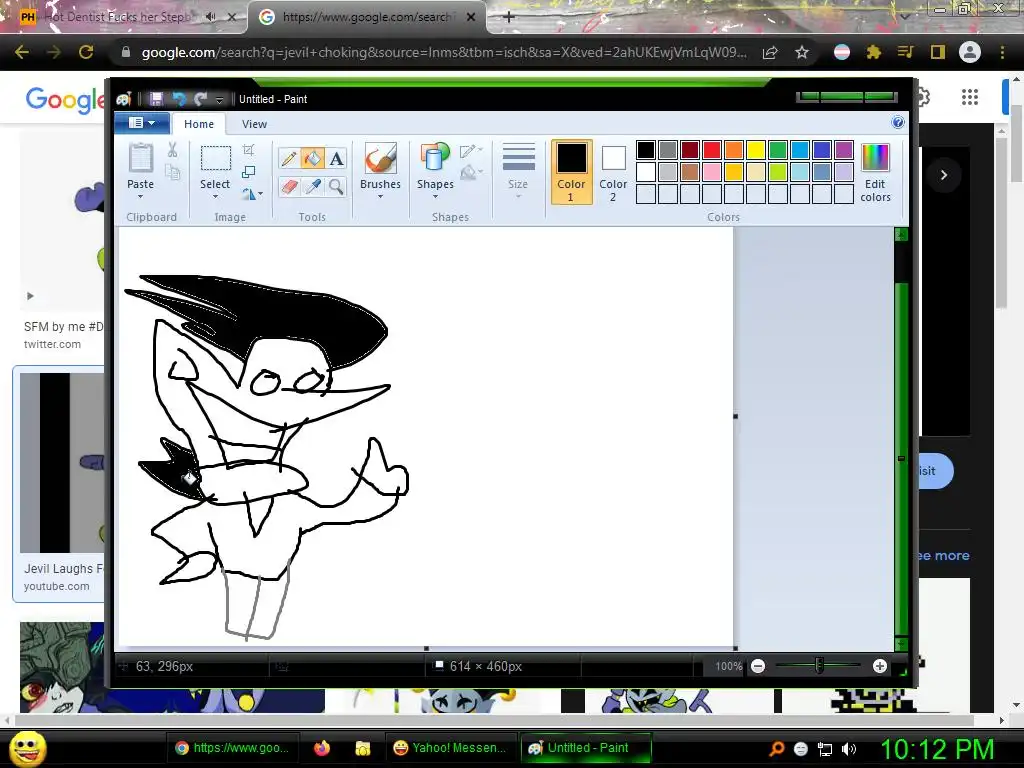This screenshot has height=768, width=1024.
Task: Switch to the View ribbon tab
Action: click(254, 124)
